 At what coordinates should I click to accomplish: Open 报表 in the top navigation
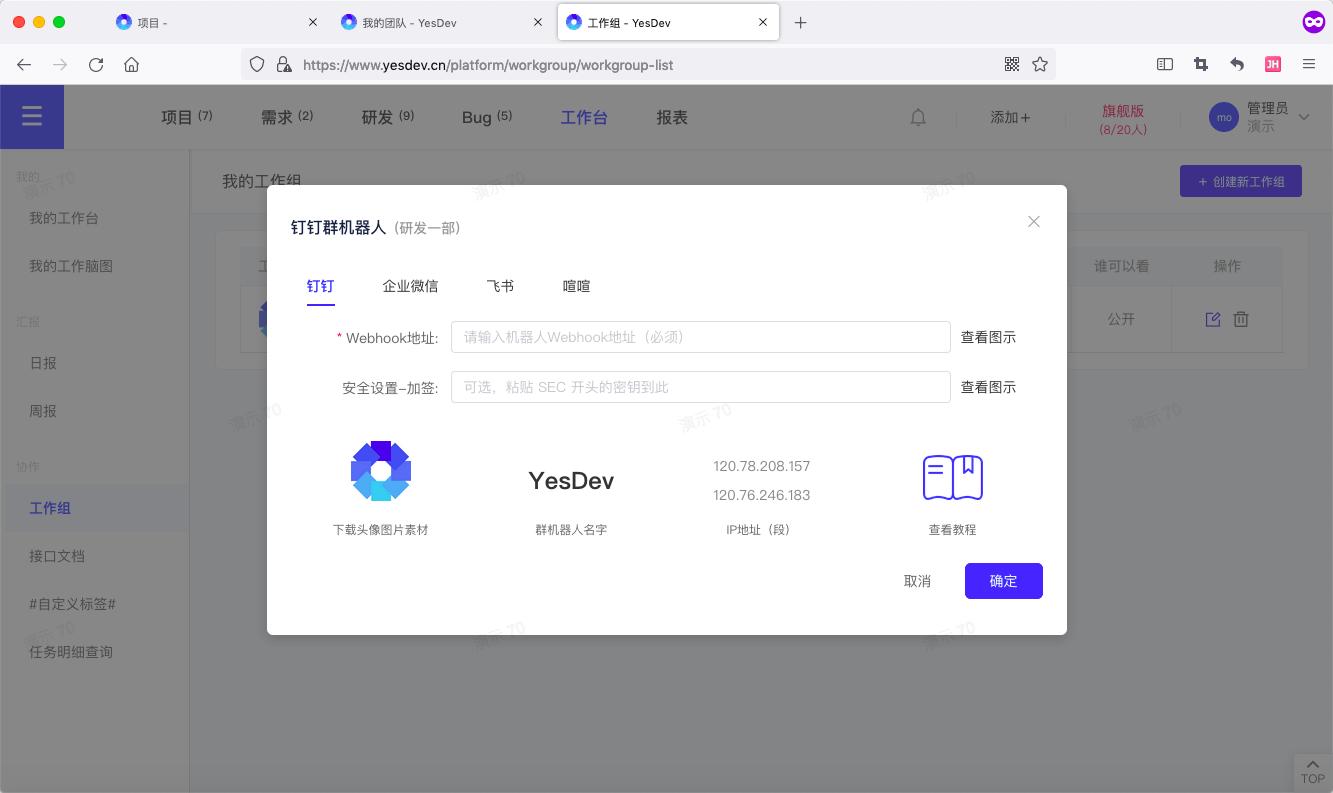(672, 117)
